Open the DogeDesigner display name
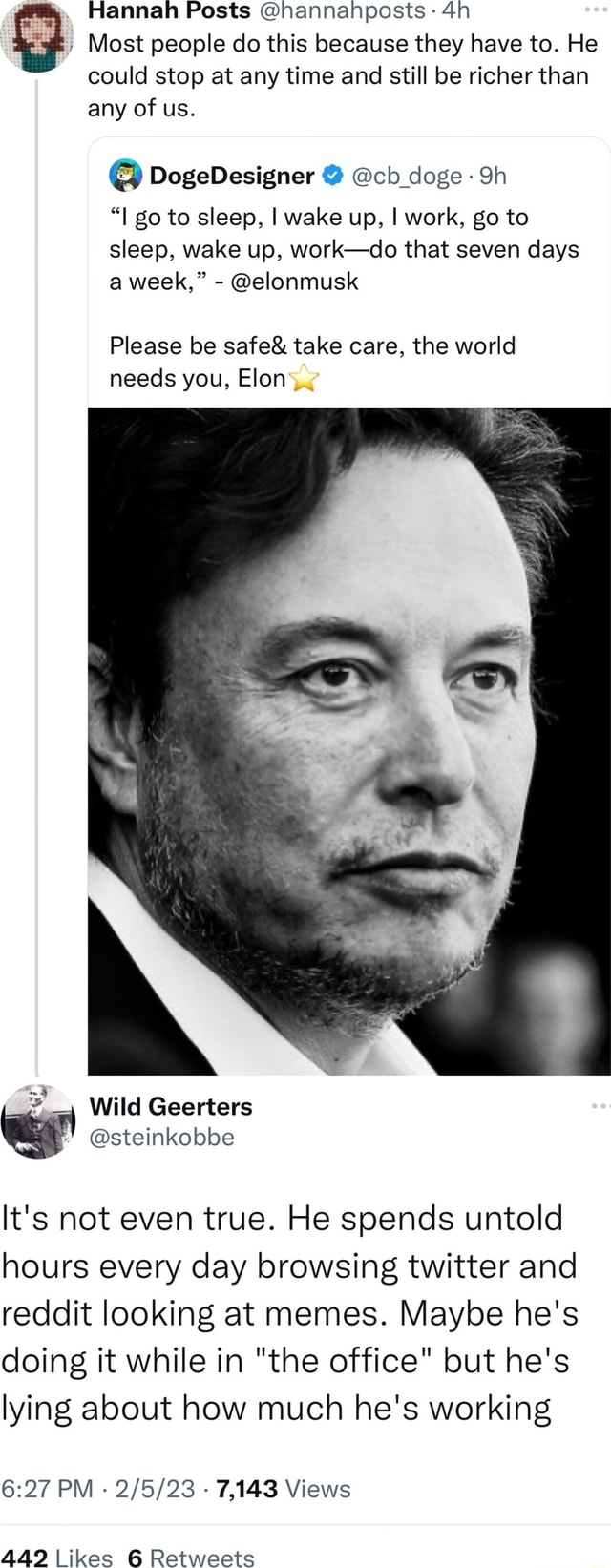 (x=232, y=176)
